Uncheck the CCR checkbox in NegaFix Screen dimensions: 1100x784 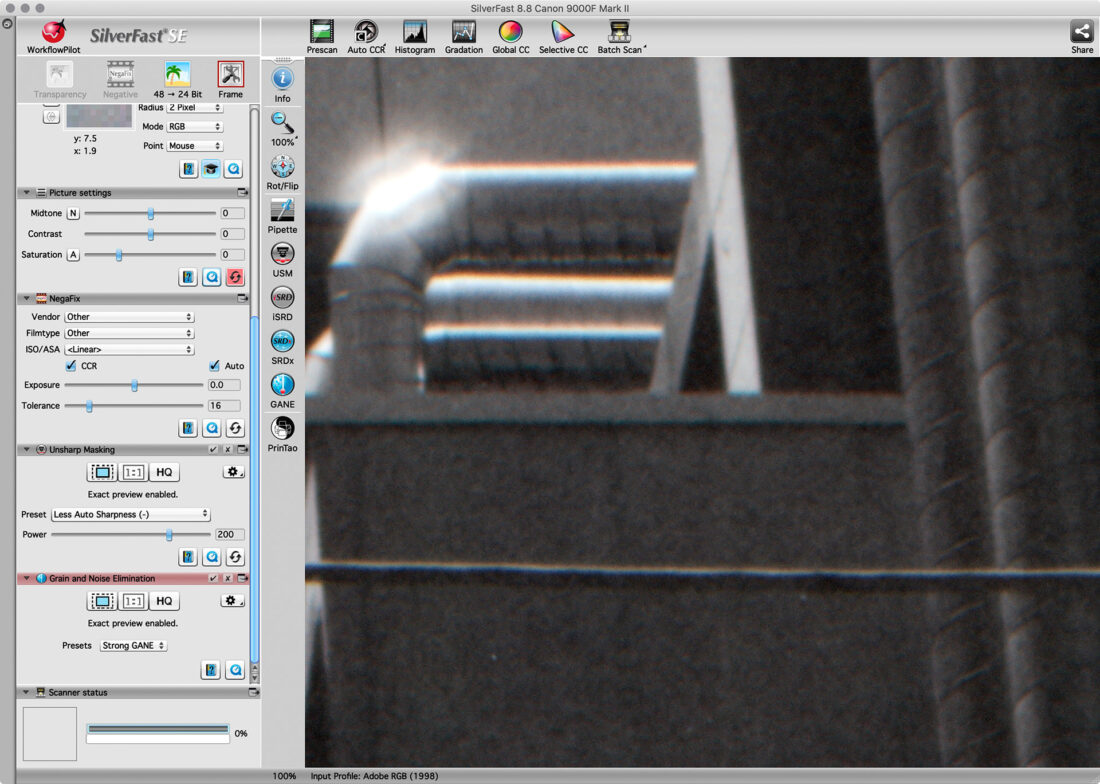click(x=70, y=366)
